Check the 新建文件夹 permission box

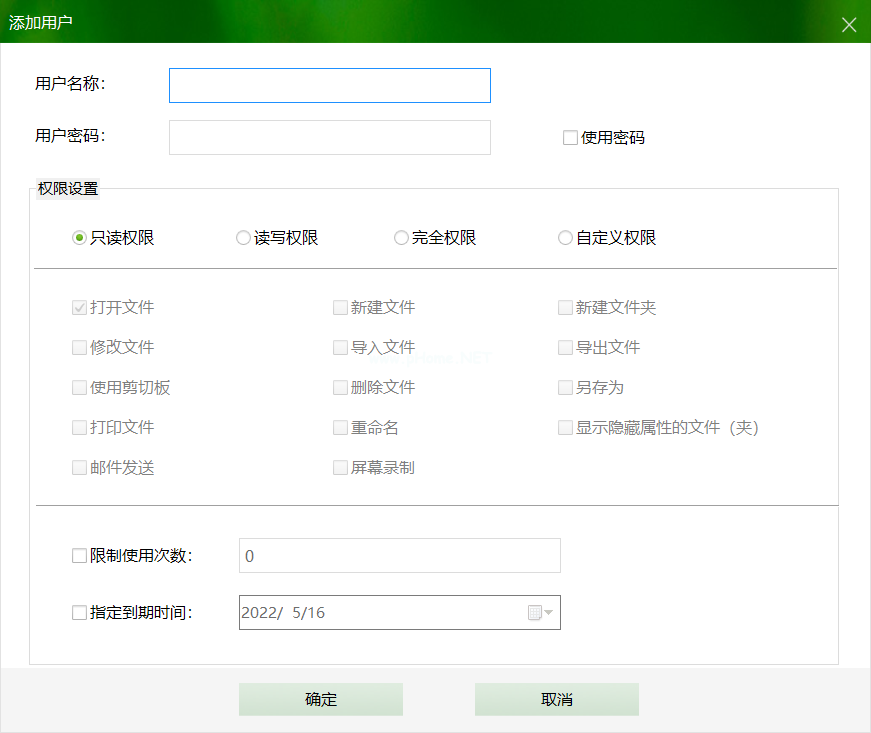pyautogui.click(x=566, y=308)
